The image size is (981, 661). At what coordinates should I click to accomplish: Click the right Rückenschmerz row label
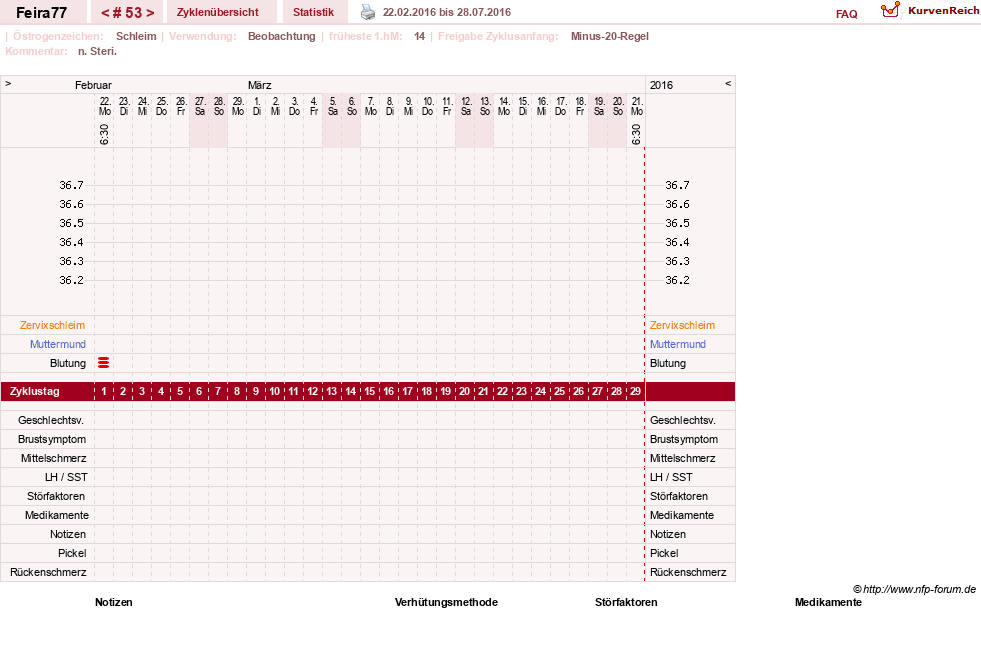coord(688,572)
